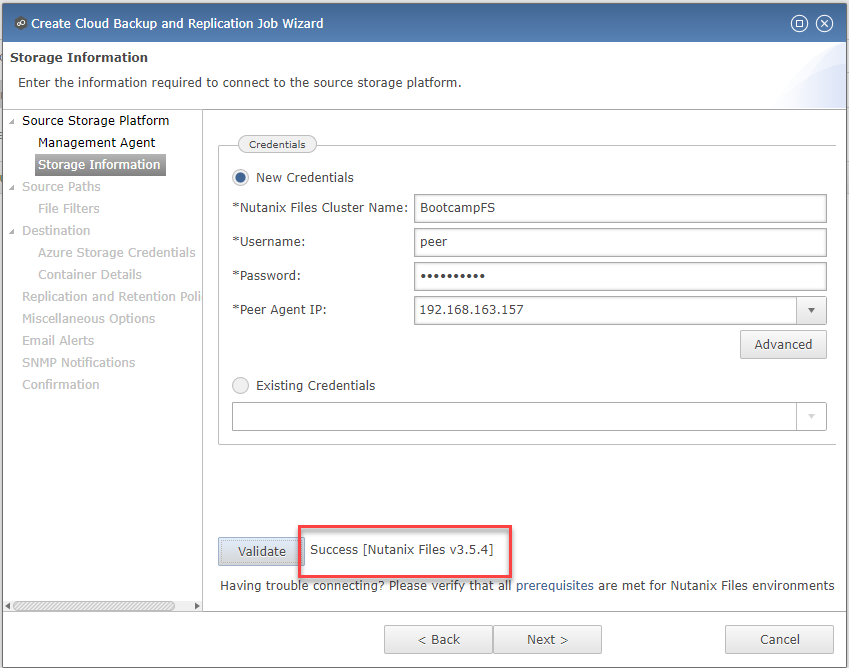Select the Storage Information step
Image resolution: width=849 pixels, height=668 pixels.
(100, 165)
